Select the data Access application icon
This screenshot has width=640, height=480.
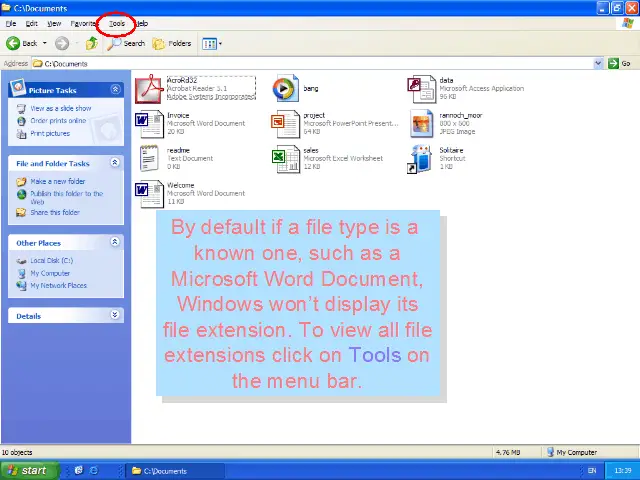click(x=421, y=88)
